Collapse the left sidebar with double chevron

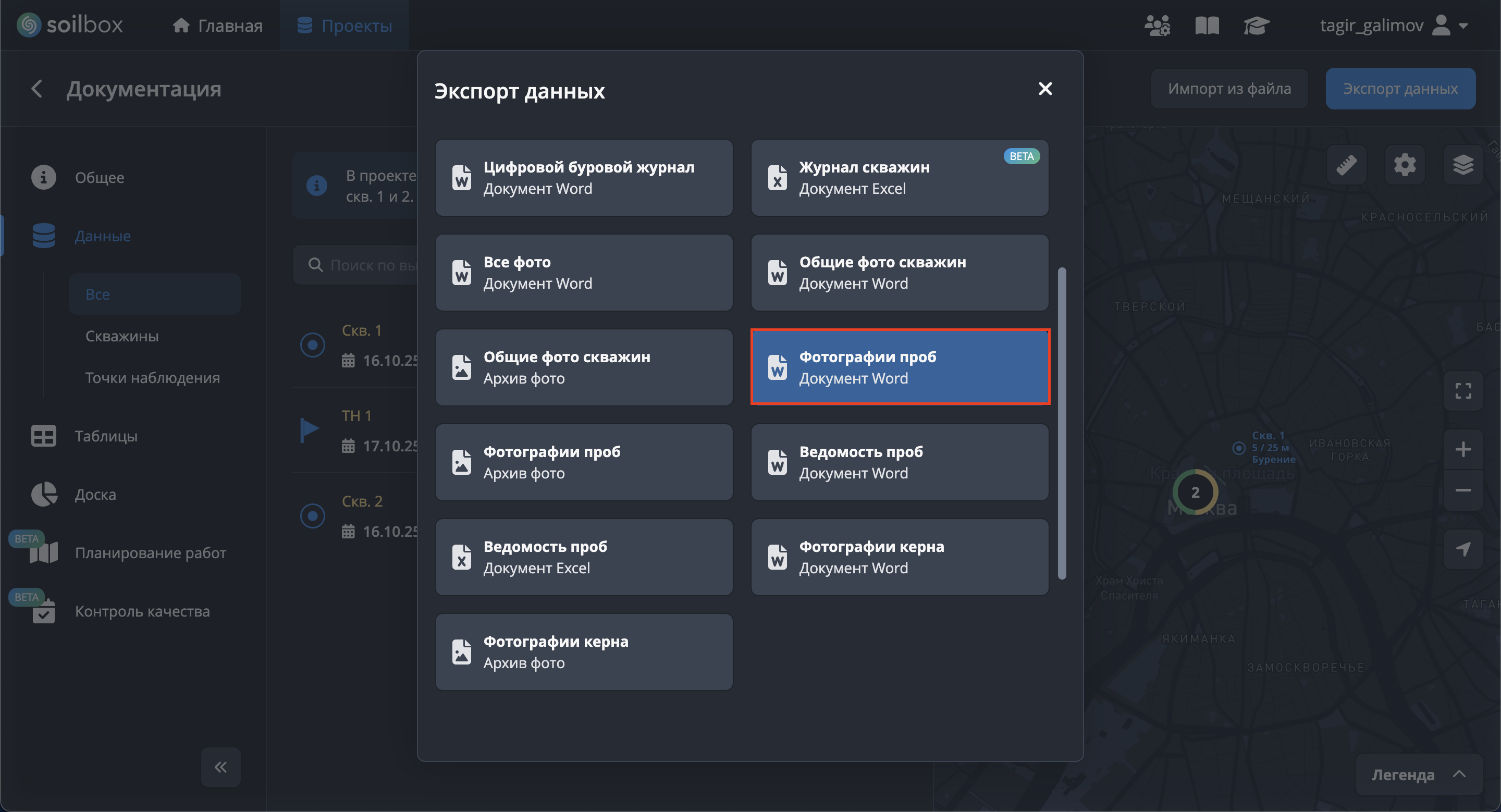tap(220, 767)
